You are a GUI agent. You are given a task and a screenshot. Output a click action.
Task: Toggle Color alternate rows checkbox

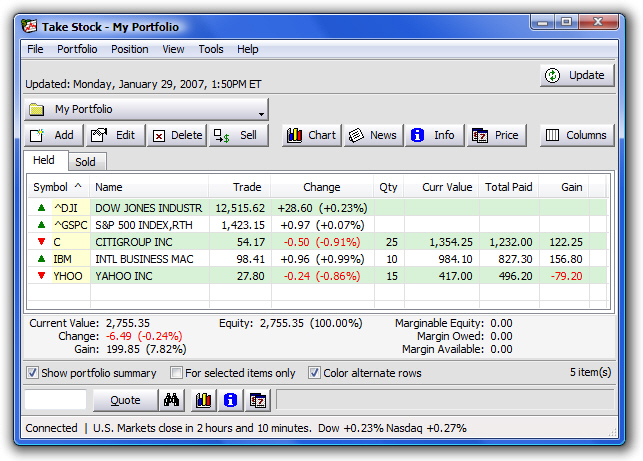(314, 373)
